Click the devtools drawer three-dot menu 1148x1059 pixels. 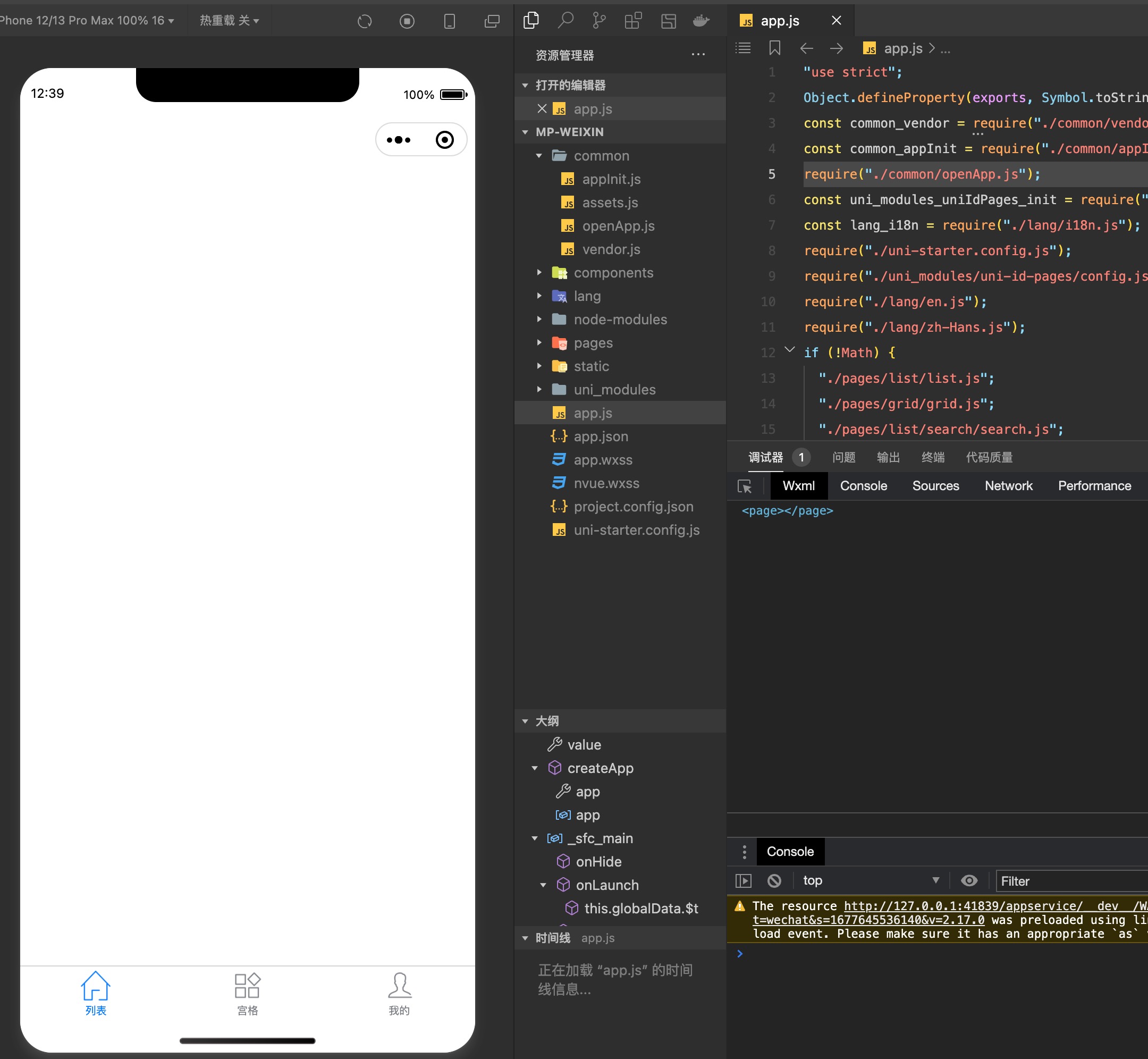click(744, 852)
